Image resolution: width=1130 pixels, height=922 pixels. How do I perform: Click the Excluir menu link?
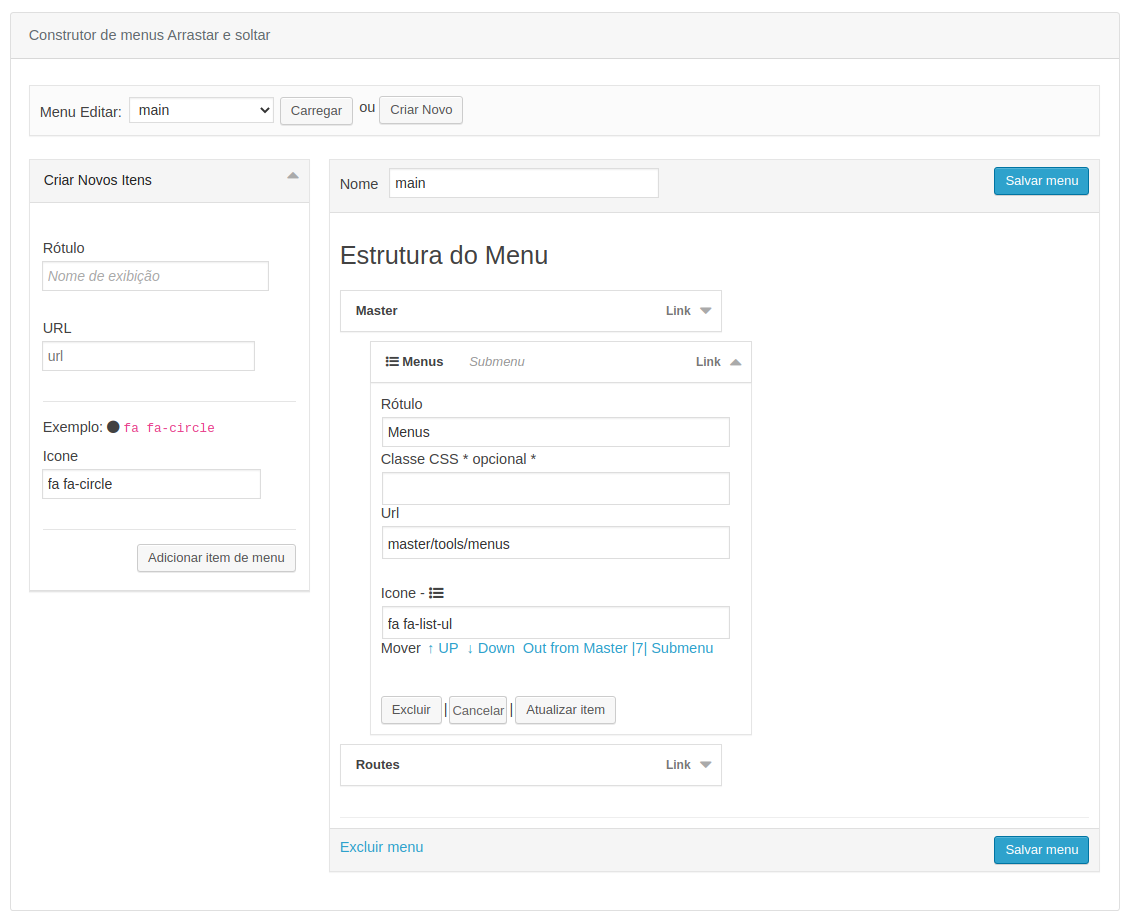tap(381, 847)
